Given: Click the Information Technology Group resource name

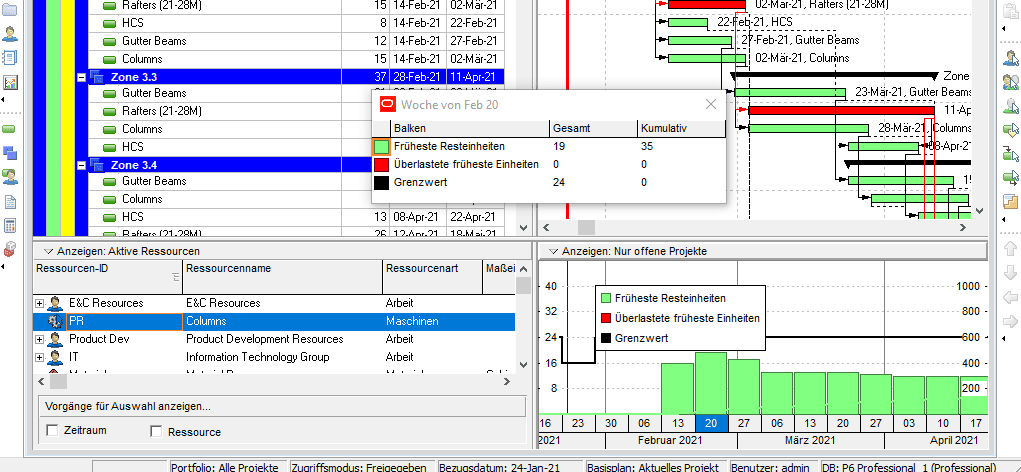Looking at the screenshot, I should coord(258,357).
